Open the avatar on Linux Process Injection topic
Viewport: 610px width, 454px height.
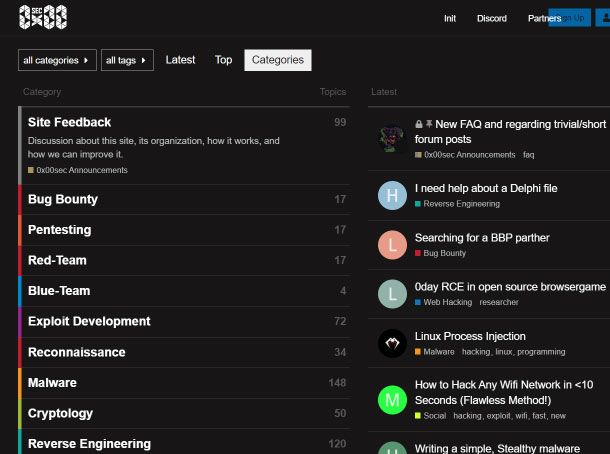tap(392, 343)
